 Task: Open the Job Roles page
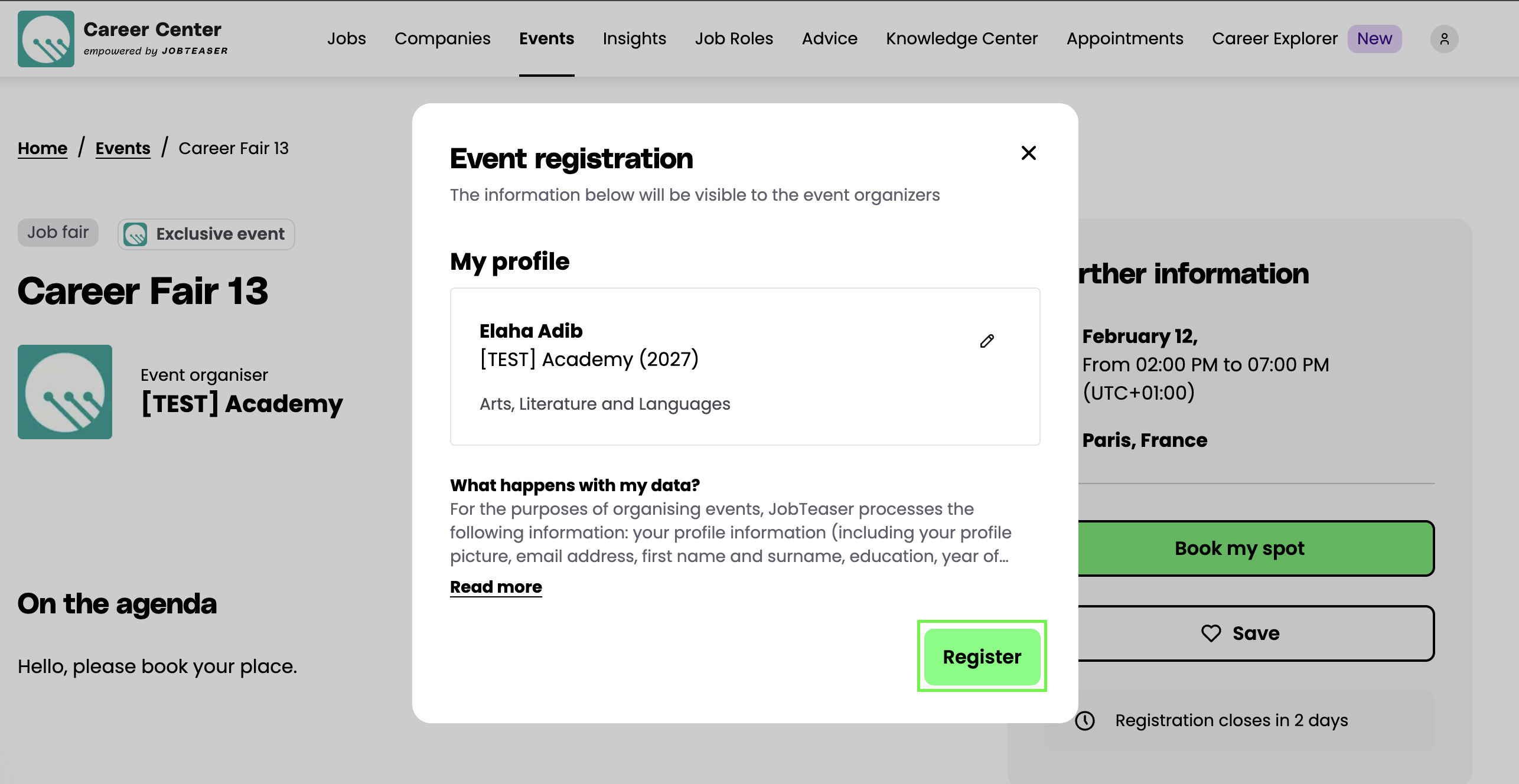734,39
